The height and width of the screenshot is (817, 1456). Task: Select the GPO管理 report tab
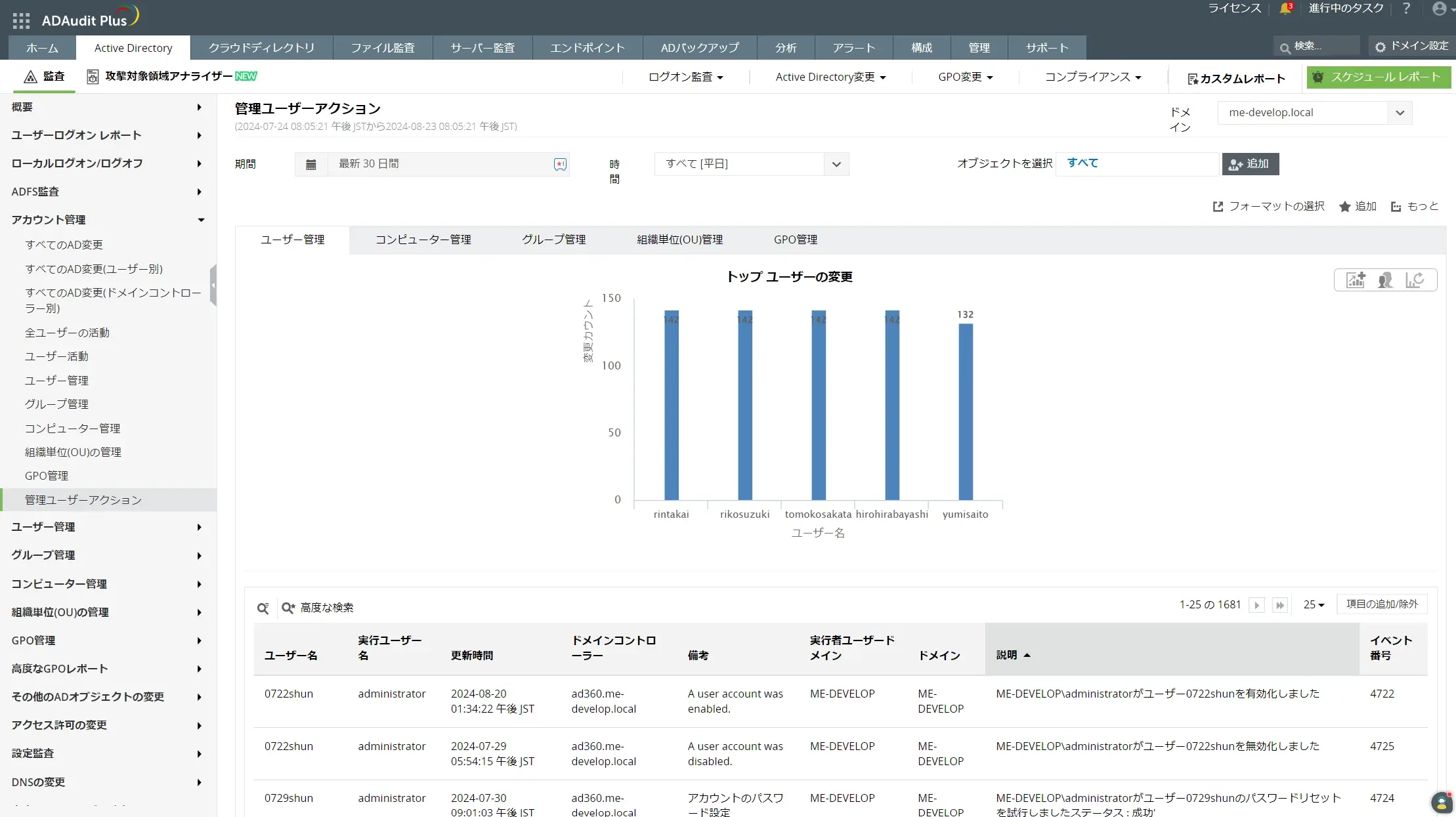pyautogui.click(x=796, y=240)
